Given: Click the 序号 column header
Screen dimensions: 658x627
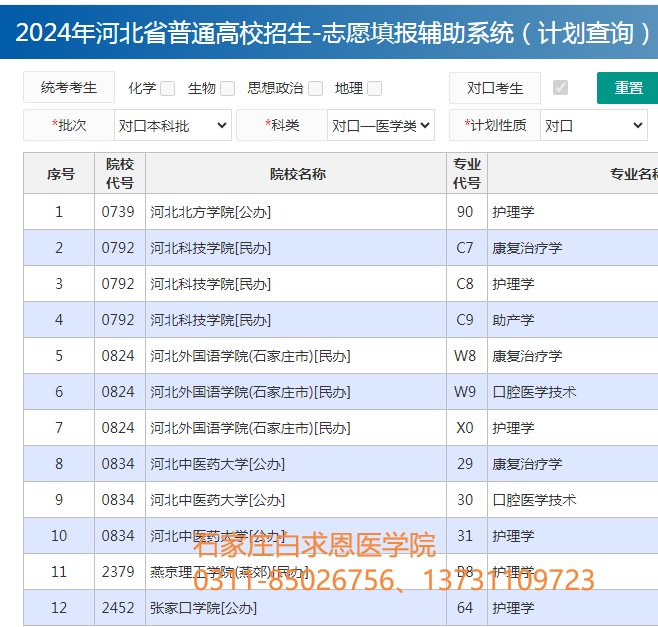Looking at the screenshot, I should coord(60,173).
